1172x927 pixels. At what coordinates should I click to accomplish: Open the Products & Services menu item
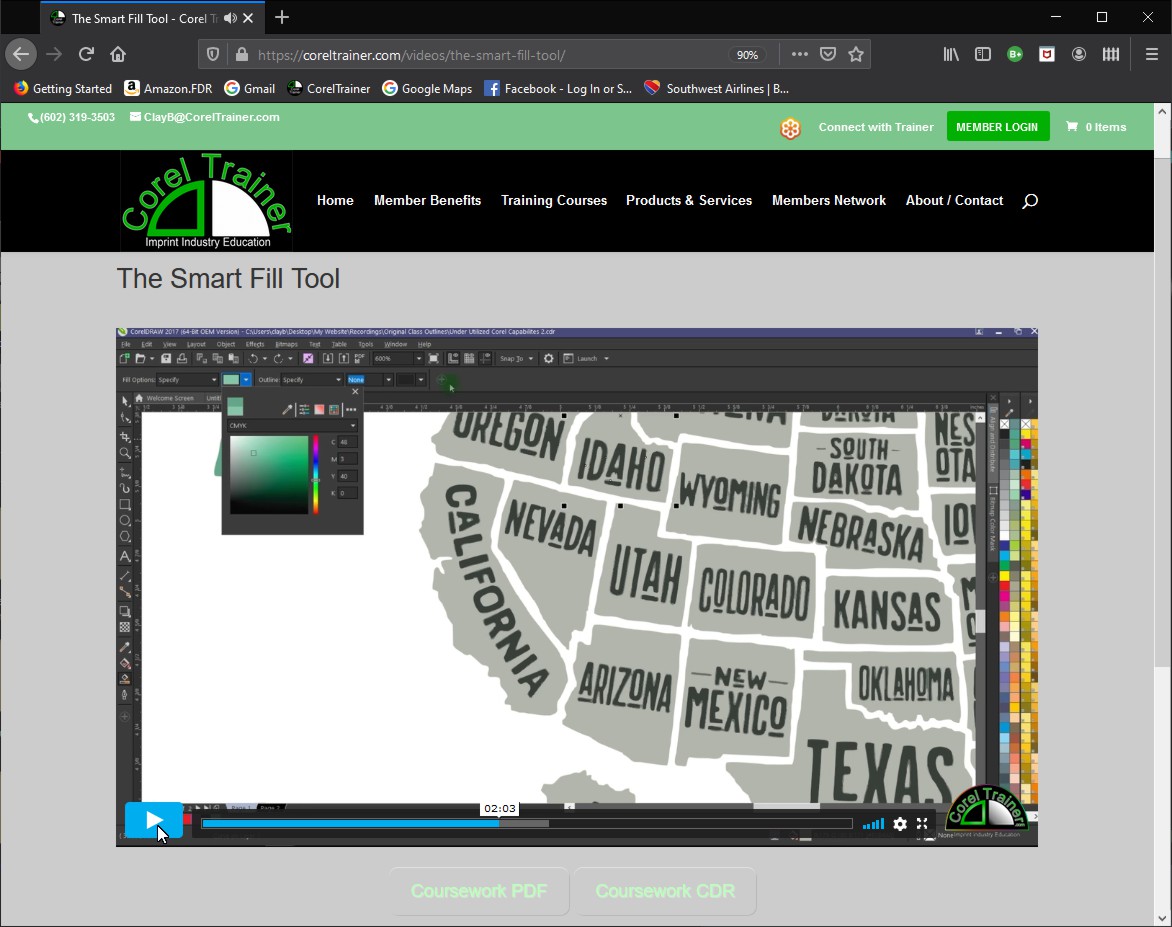(689, 200)
